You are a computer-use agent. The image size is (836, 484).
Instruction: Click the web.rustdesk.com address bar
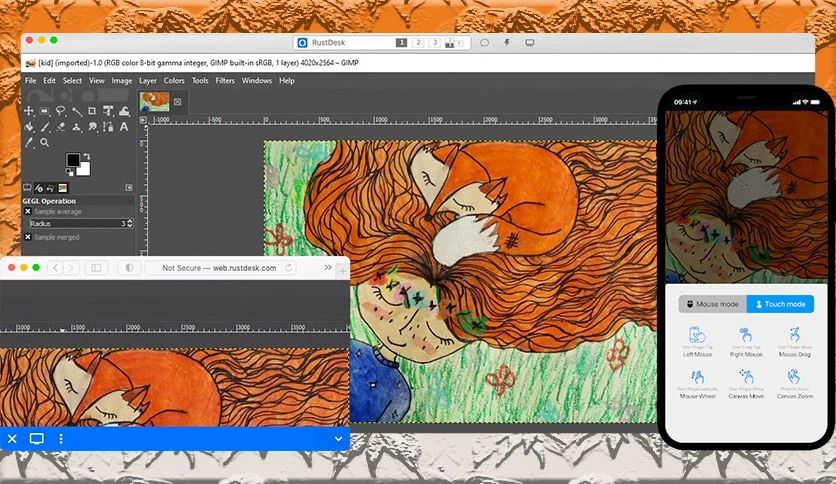pyautogui.click(x=219, y=268)
